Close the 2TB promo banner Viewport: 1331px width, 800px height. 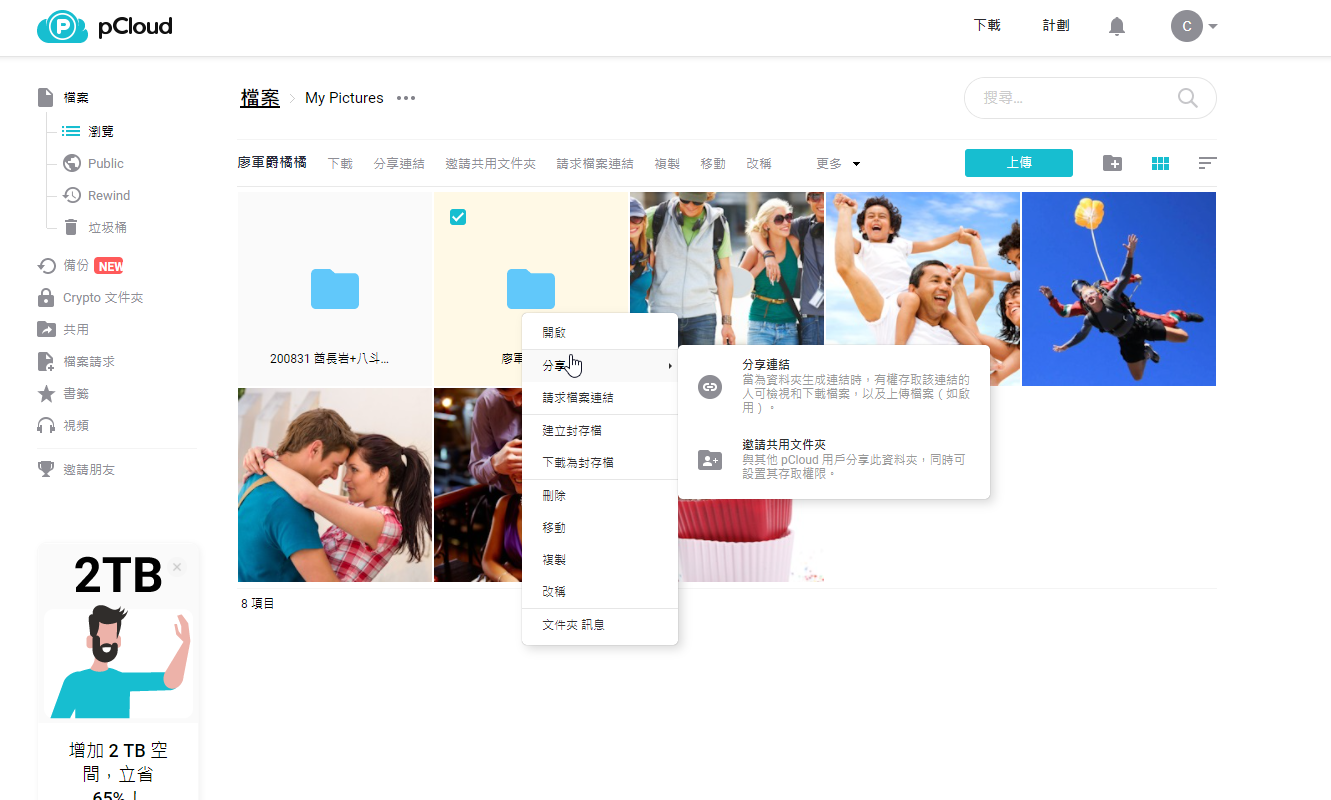click(x=177, y=567)
